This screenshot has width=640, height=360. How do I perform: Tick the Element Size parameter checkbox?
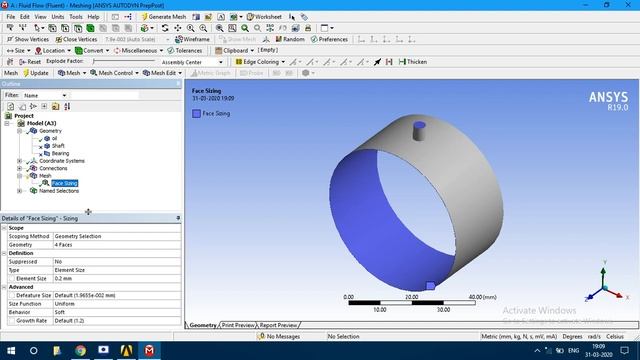11,278
